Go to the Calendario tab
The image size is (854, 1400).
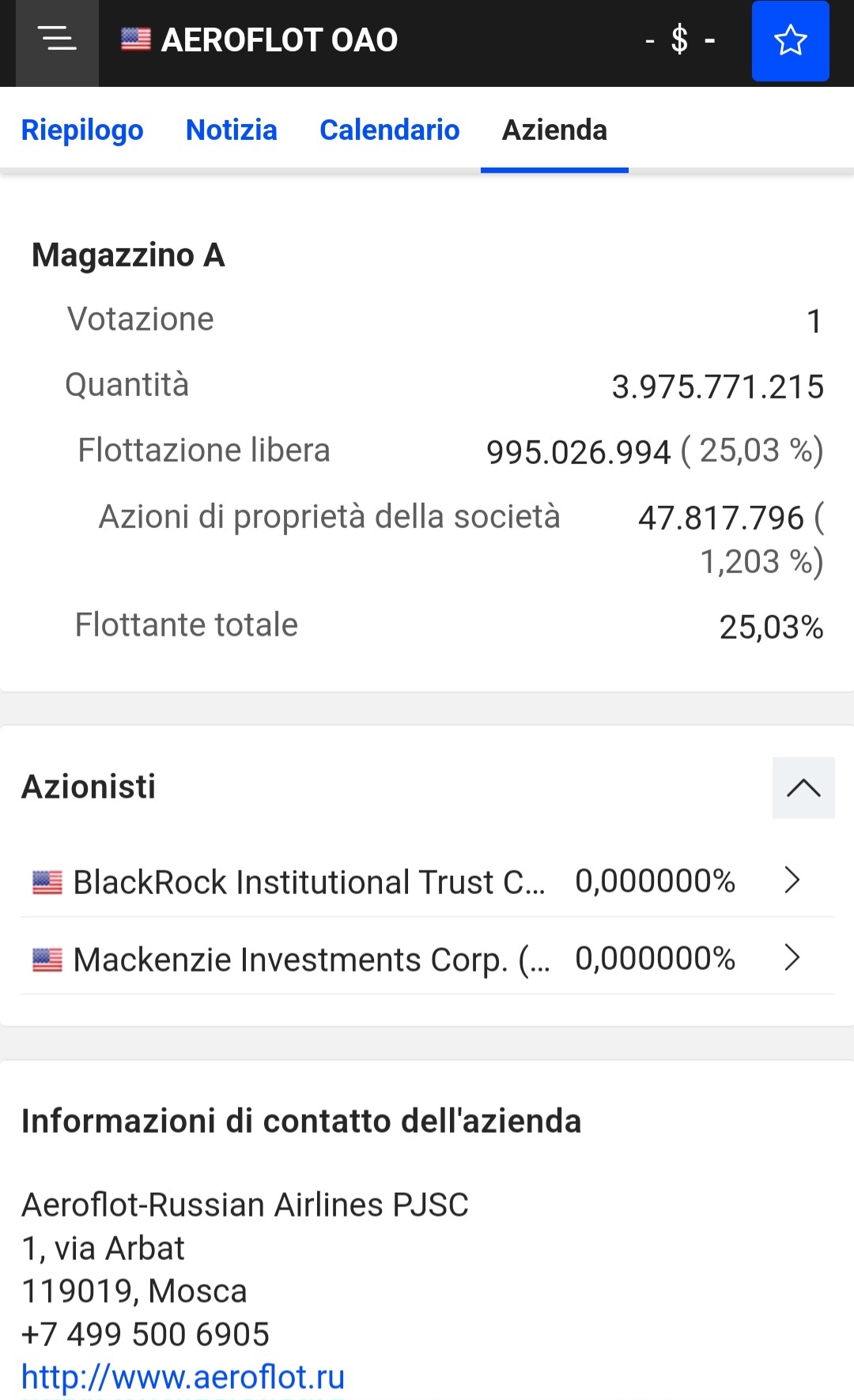click(389, 130)
